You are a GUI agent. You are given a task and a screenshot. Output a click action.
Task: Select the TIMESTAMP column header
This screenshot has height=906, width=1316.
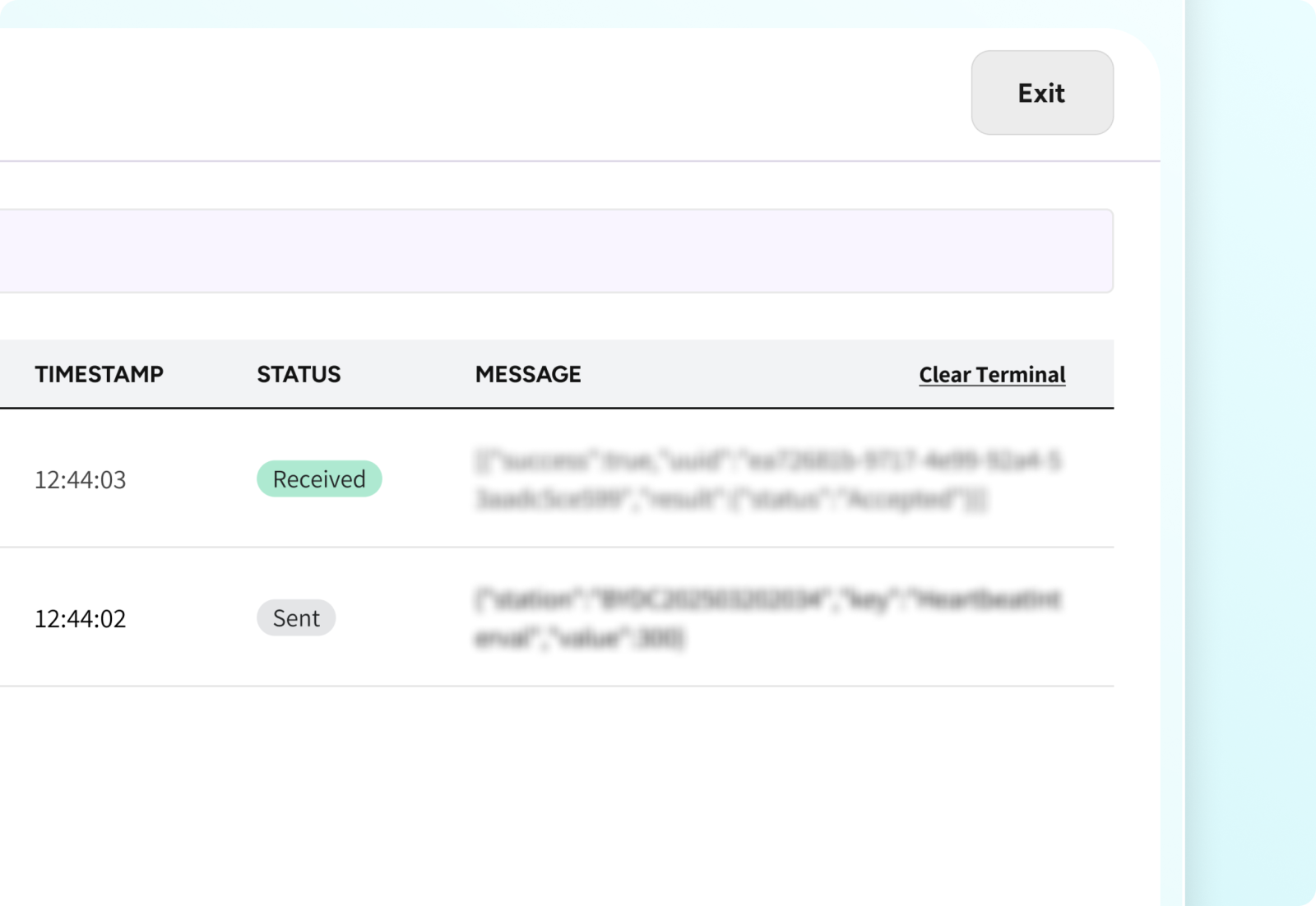[x=99, y=374]
